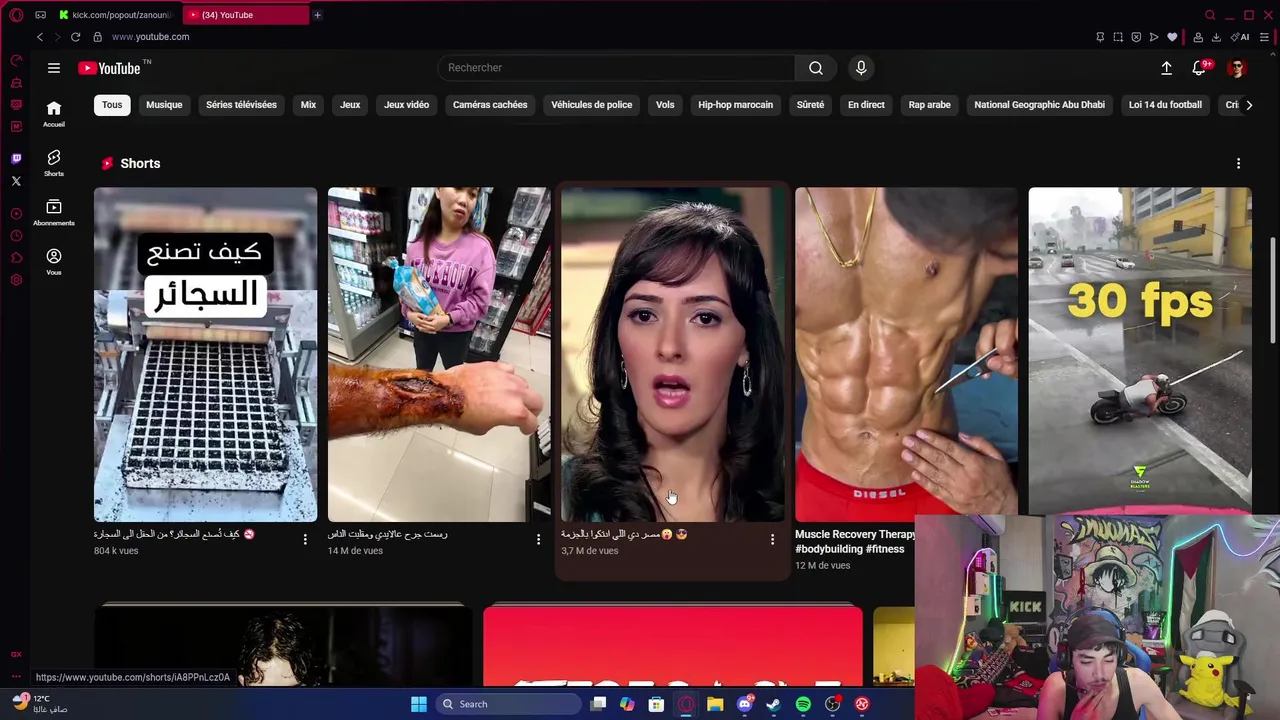Viewport: 1280px width, 720px height.
Task: Open Steam from the taskbar
Action: [773, 704]
